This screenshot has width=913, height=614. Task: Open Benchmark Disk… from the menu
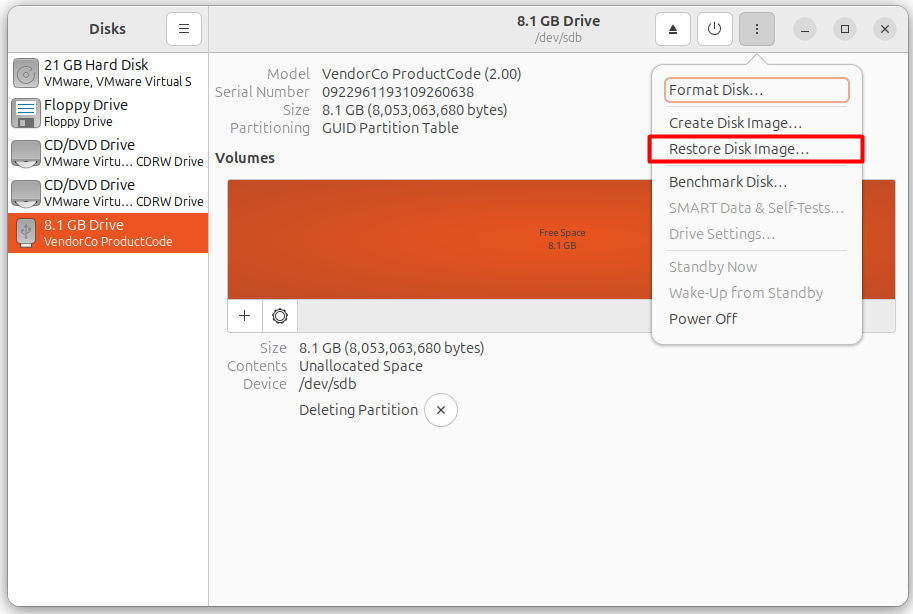[727, 182]
